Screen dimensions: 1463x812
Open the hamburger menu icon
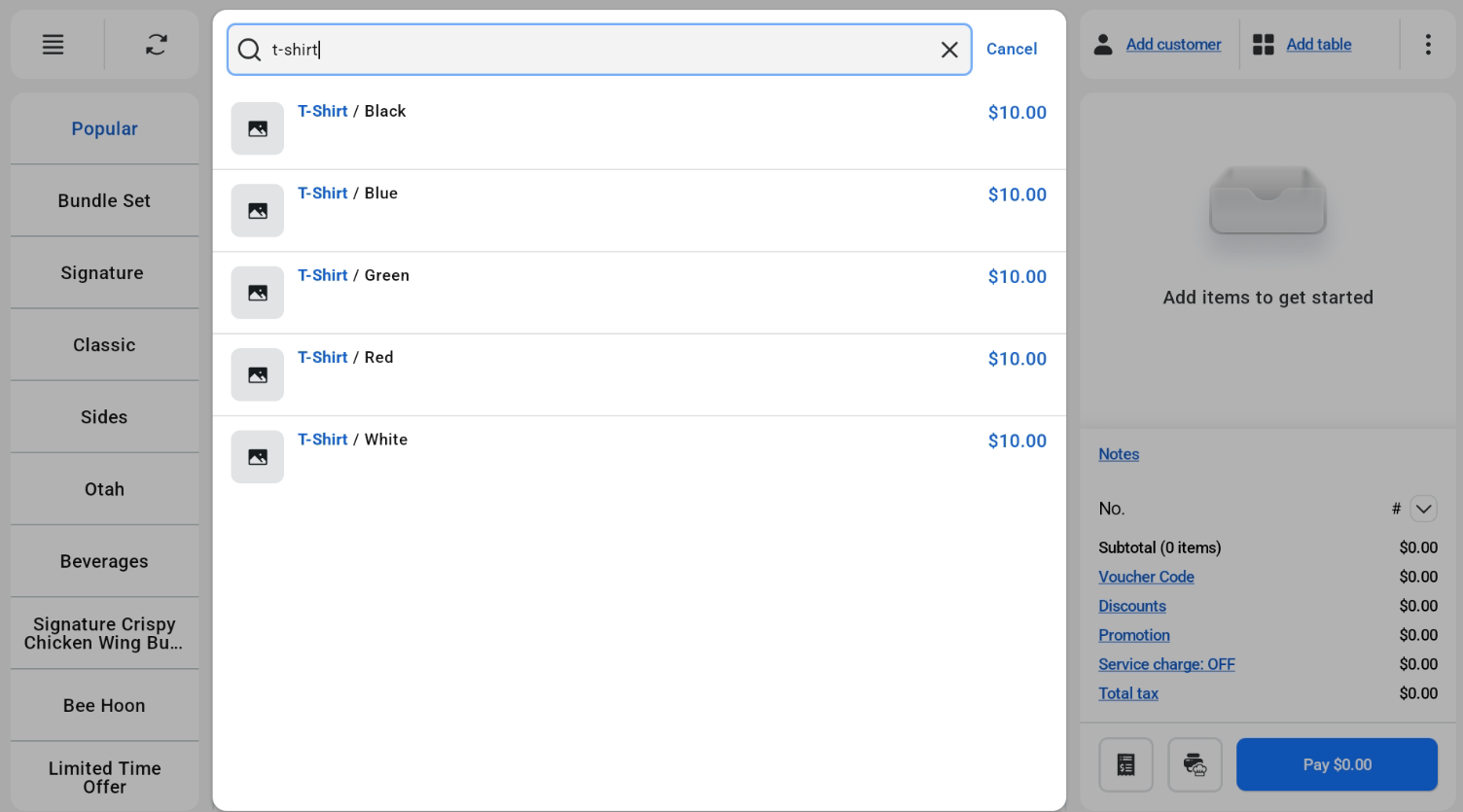[x=54, y=45]
